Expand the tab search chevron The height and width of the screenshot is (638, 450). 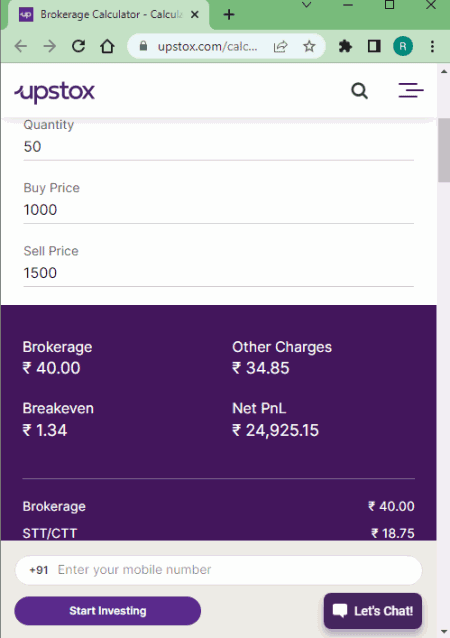coord(307,5)
